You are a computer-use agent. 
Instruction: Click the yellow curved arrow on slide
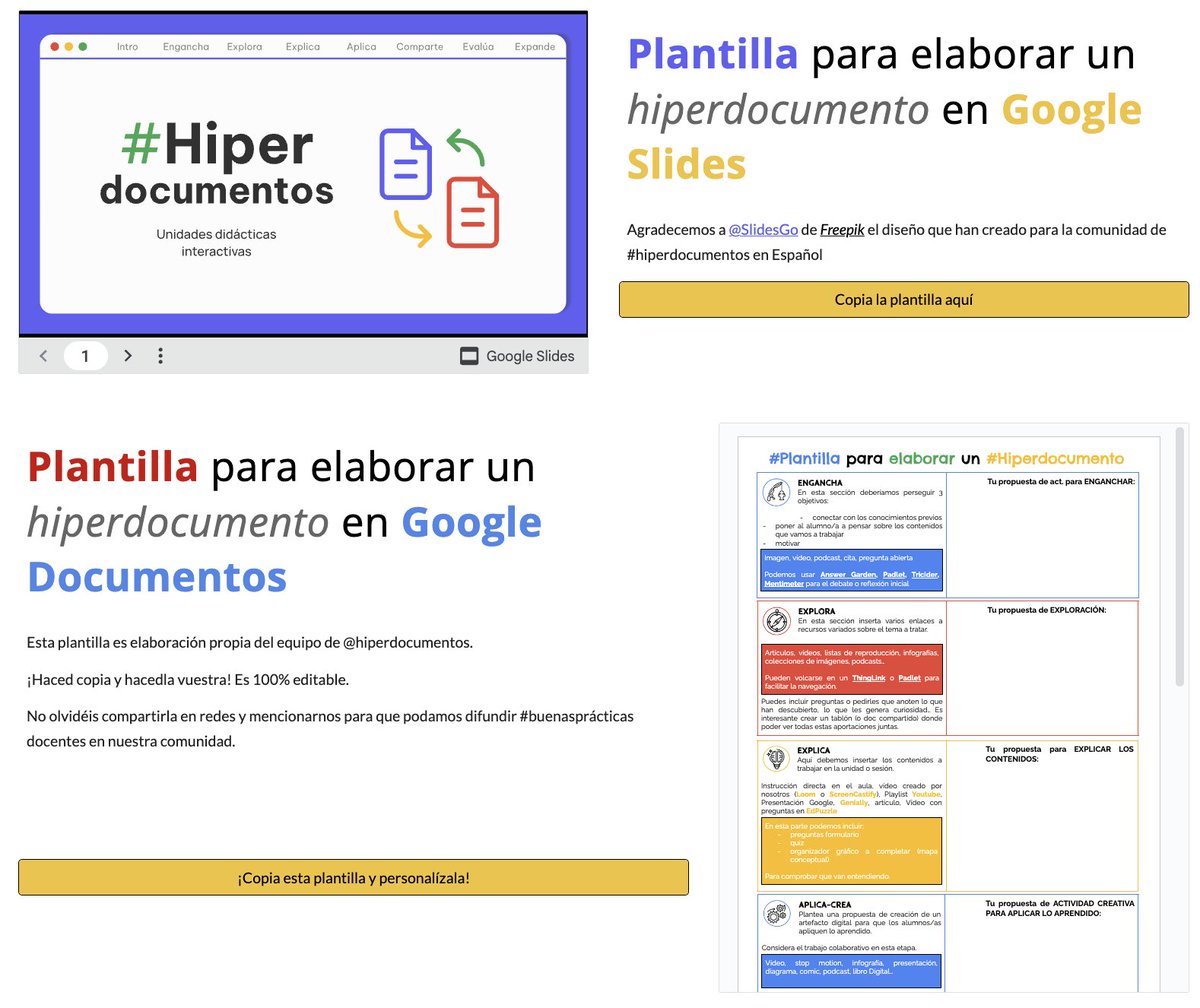coord(413,228)
